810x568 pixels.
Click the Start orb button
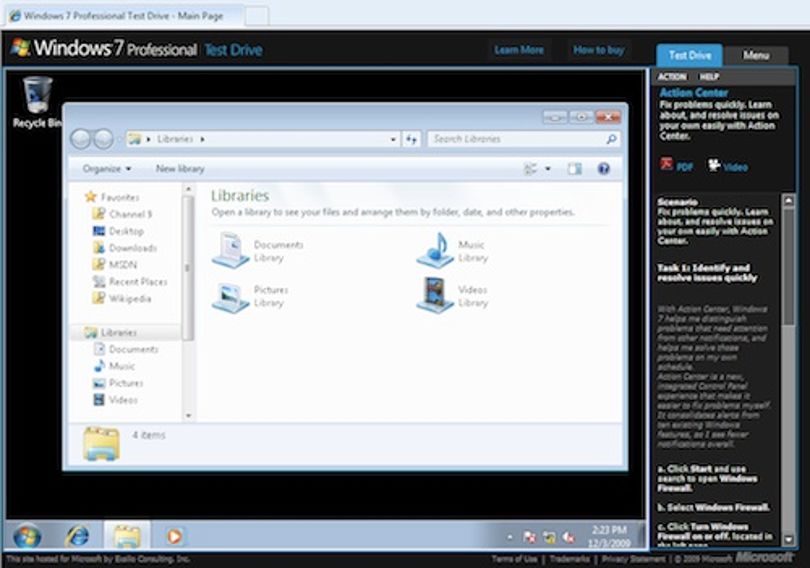coord(27,536)
